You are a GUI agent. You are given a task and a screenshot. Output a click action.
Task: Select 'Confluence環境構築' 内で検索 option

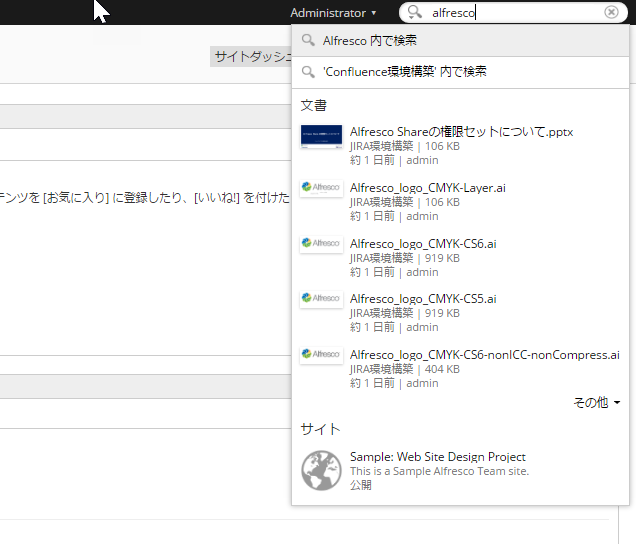460,72
